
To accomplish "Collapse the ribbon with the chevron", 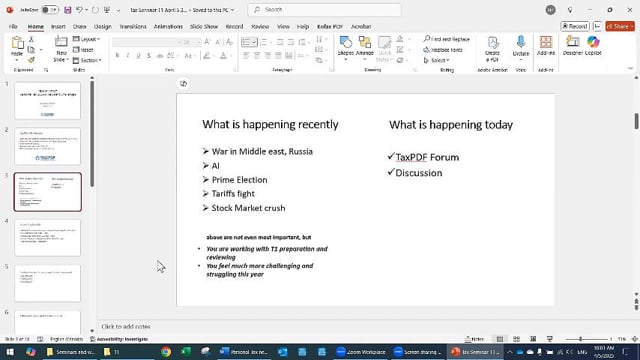I will [631, 69].
